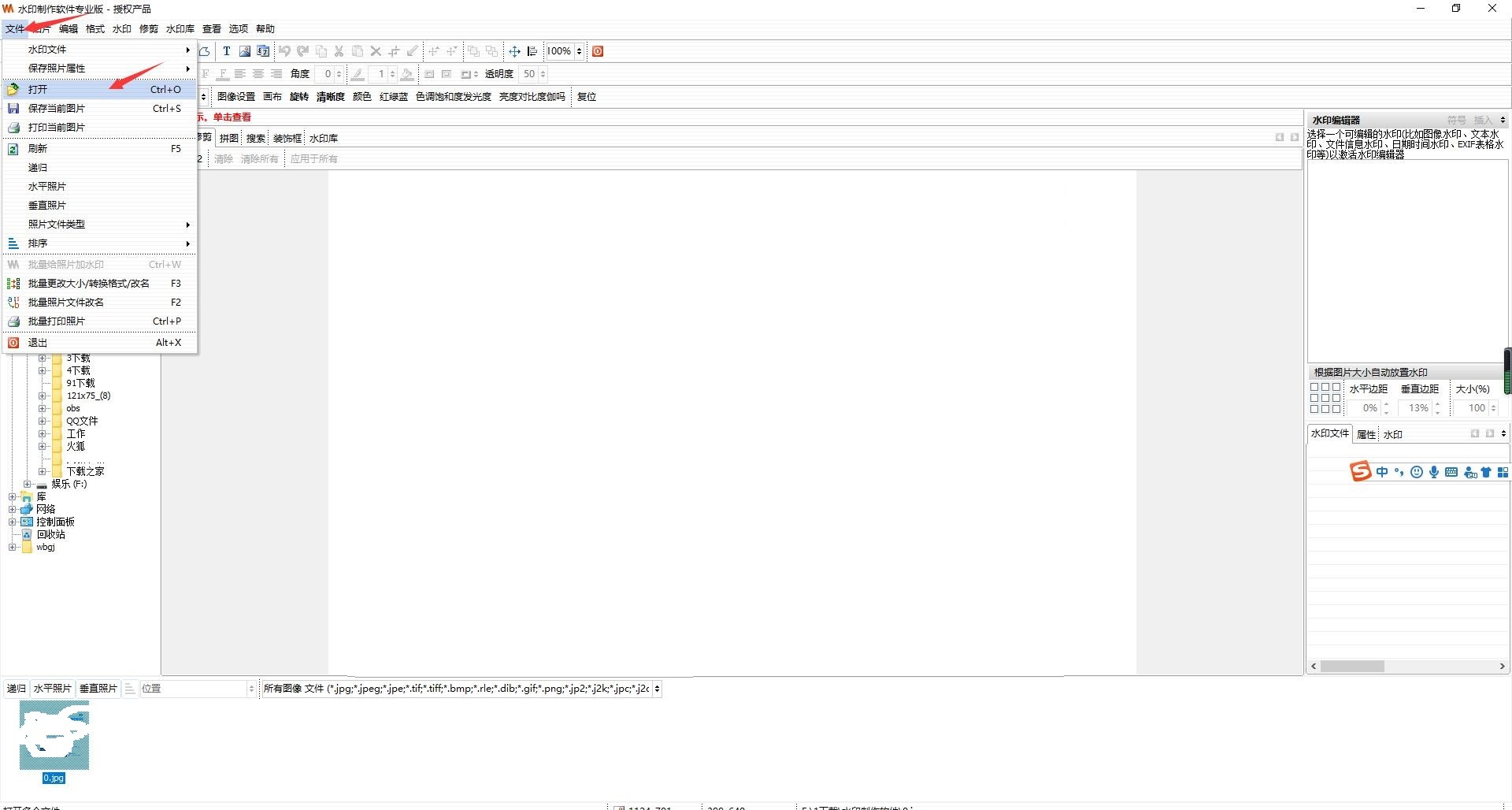This screenshot has width=1512, height=810.
Task: Open the 水印文件 submenu entry
Action: pos(99,50)
